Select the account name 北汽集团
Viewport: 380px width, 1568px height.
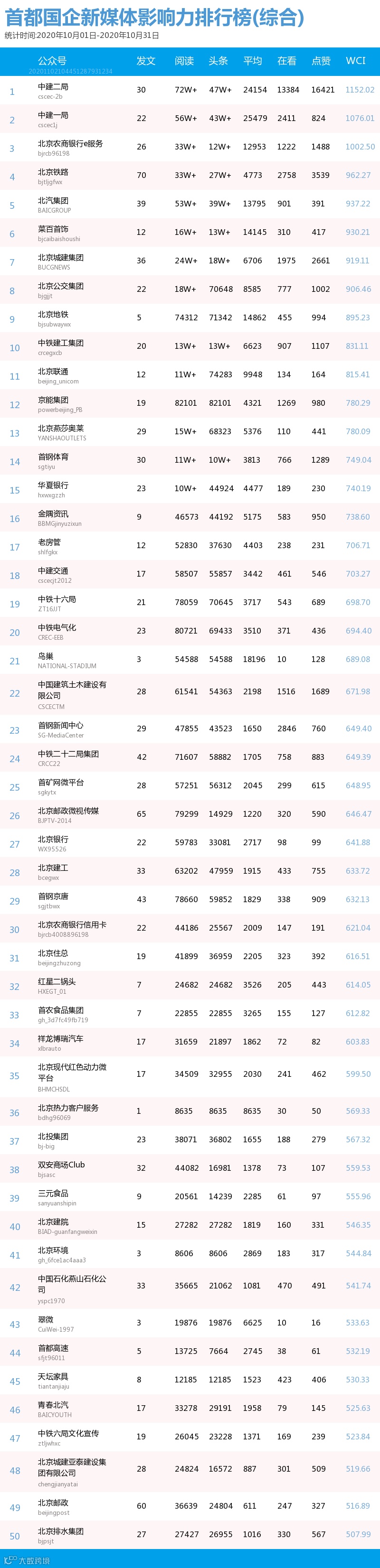tap(53, 200)
